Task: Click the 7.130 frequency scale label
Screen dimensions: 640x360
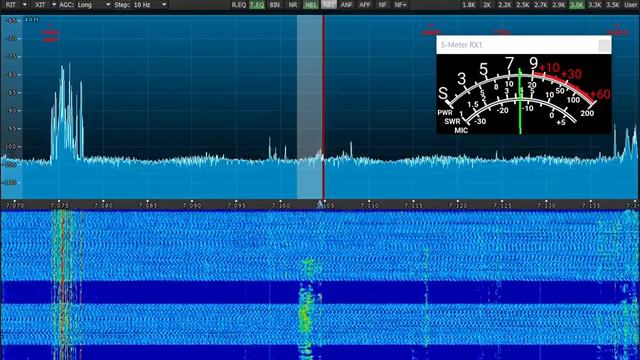Action: point(546,205)
